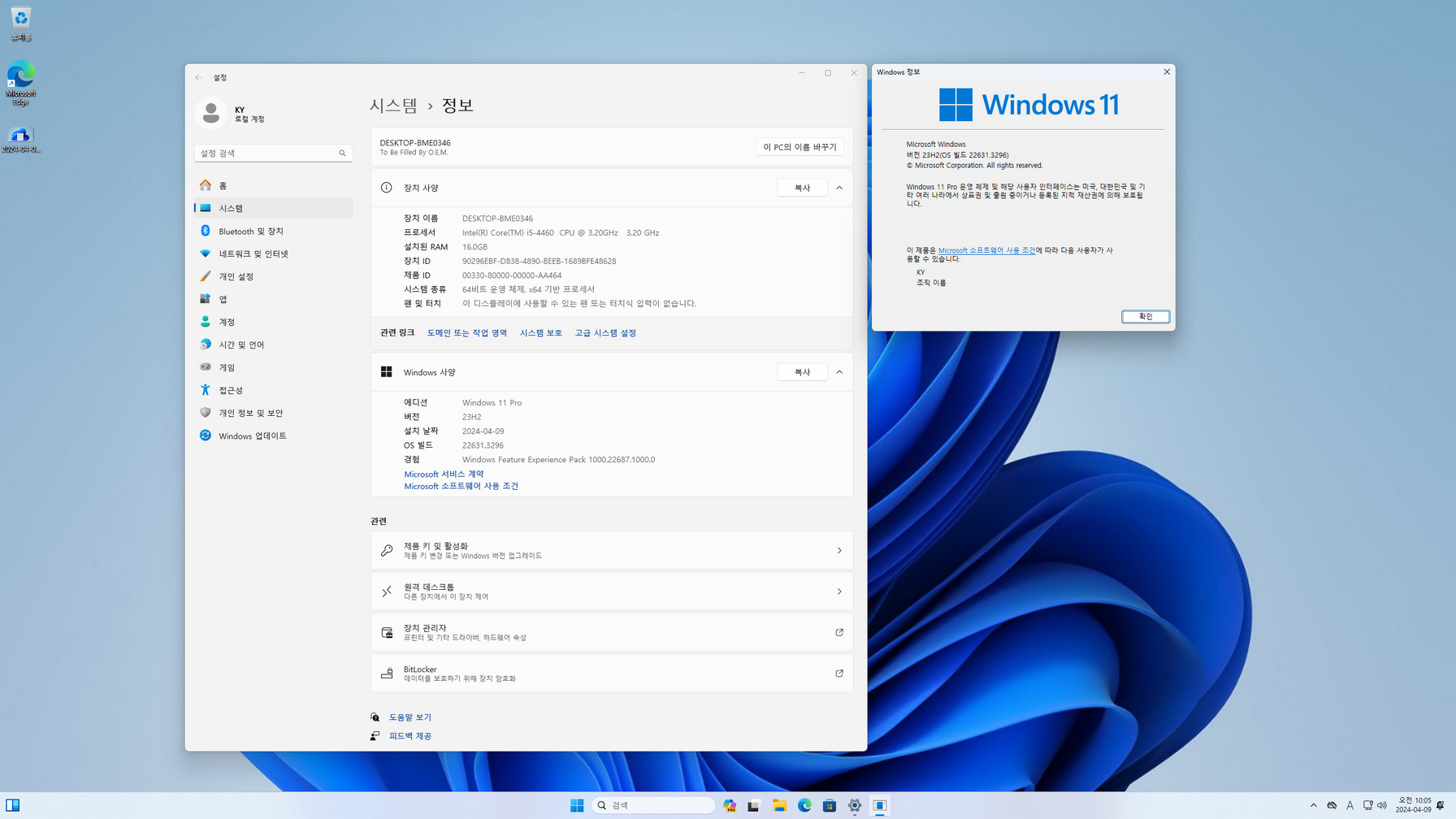
Task: Click the taskbar clock showing 오전 10:05
Action: coord(1414,805)
